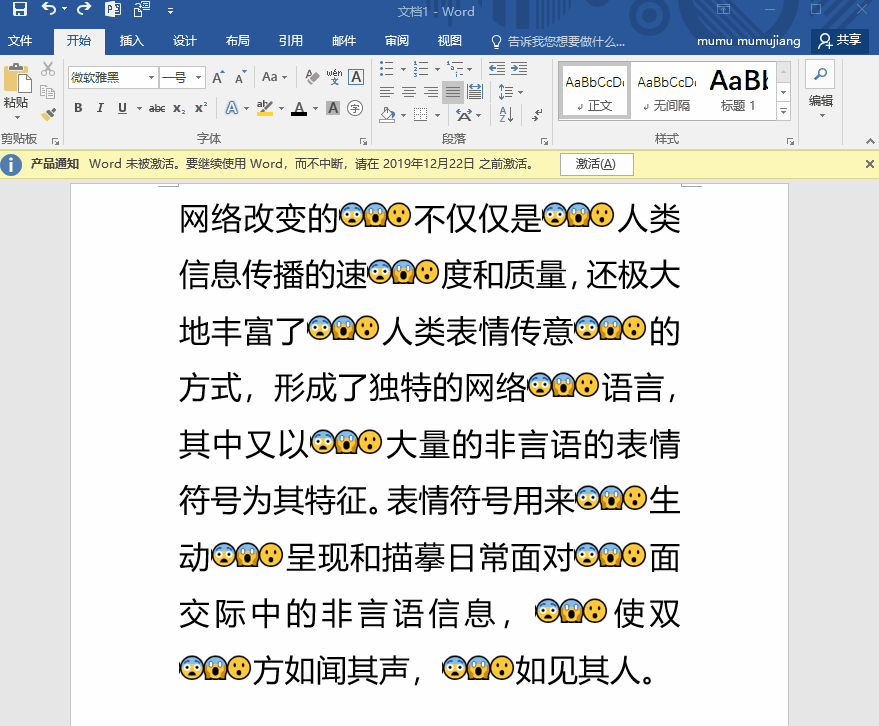Switch to the 布局 tab
Screen dimensions: 879x726
pos(238,40)
